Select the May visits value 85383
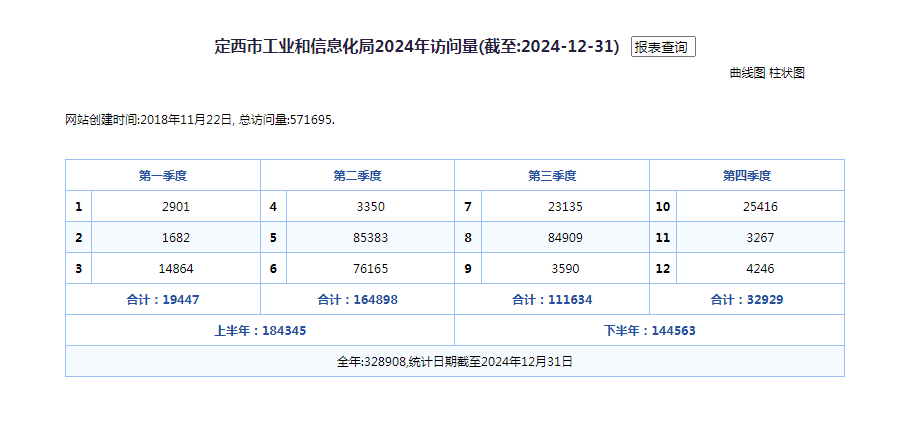The image size is (915, 422). coord(370,238)
